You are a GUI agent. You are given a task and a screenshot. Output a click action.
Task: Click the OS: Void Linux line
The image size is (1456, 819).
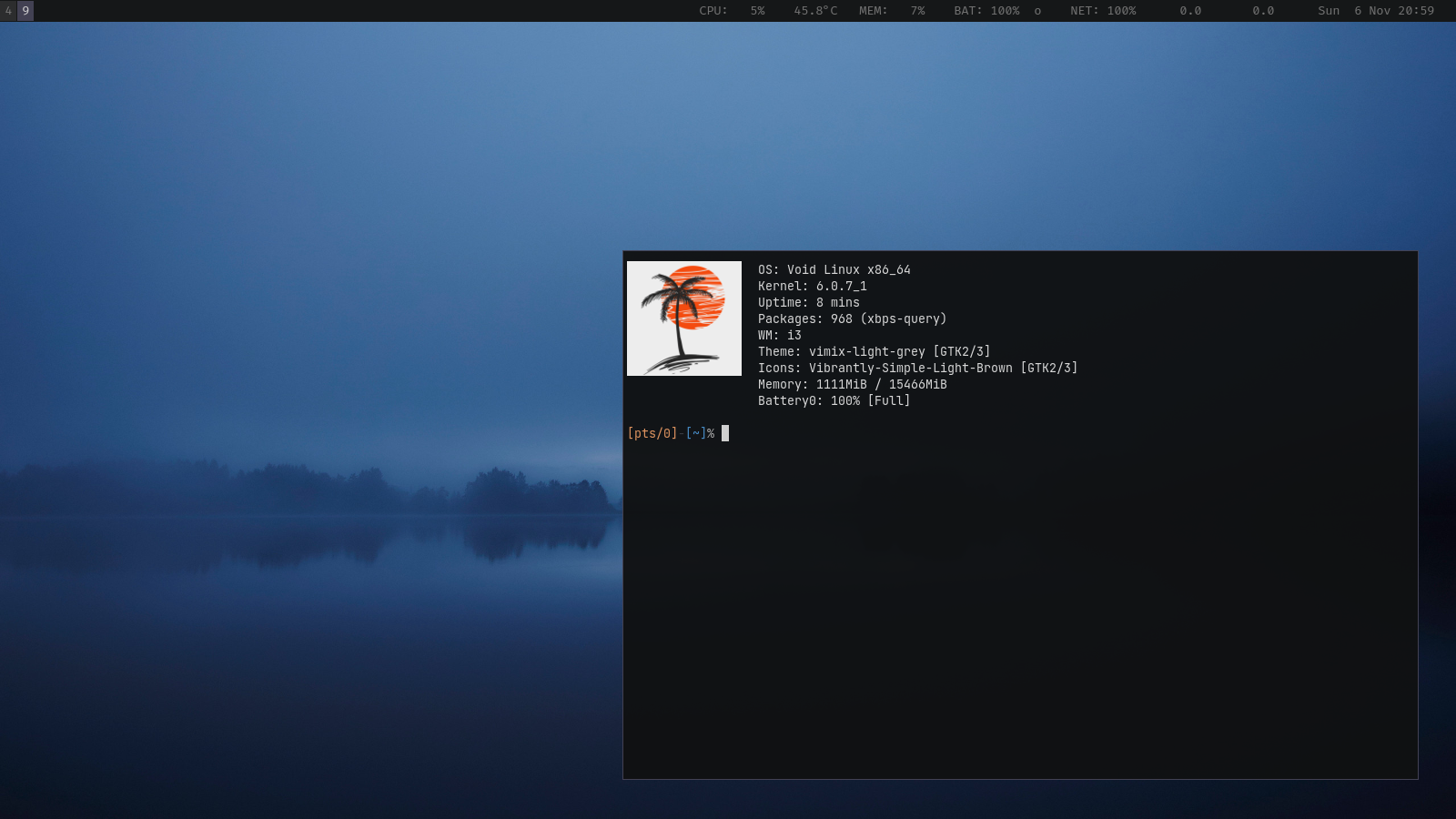point(834,269)
